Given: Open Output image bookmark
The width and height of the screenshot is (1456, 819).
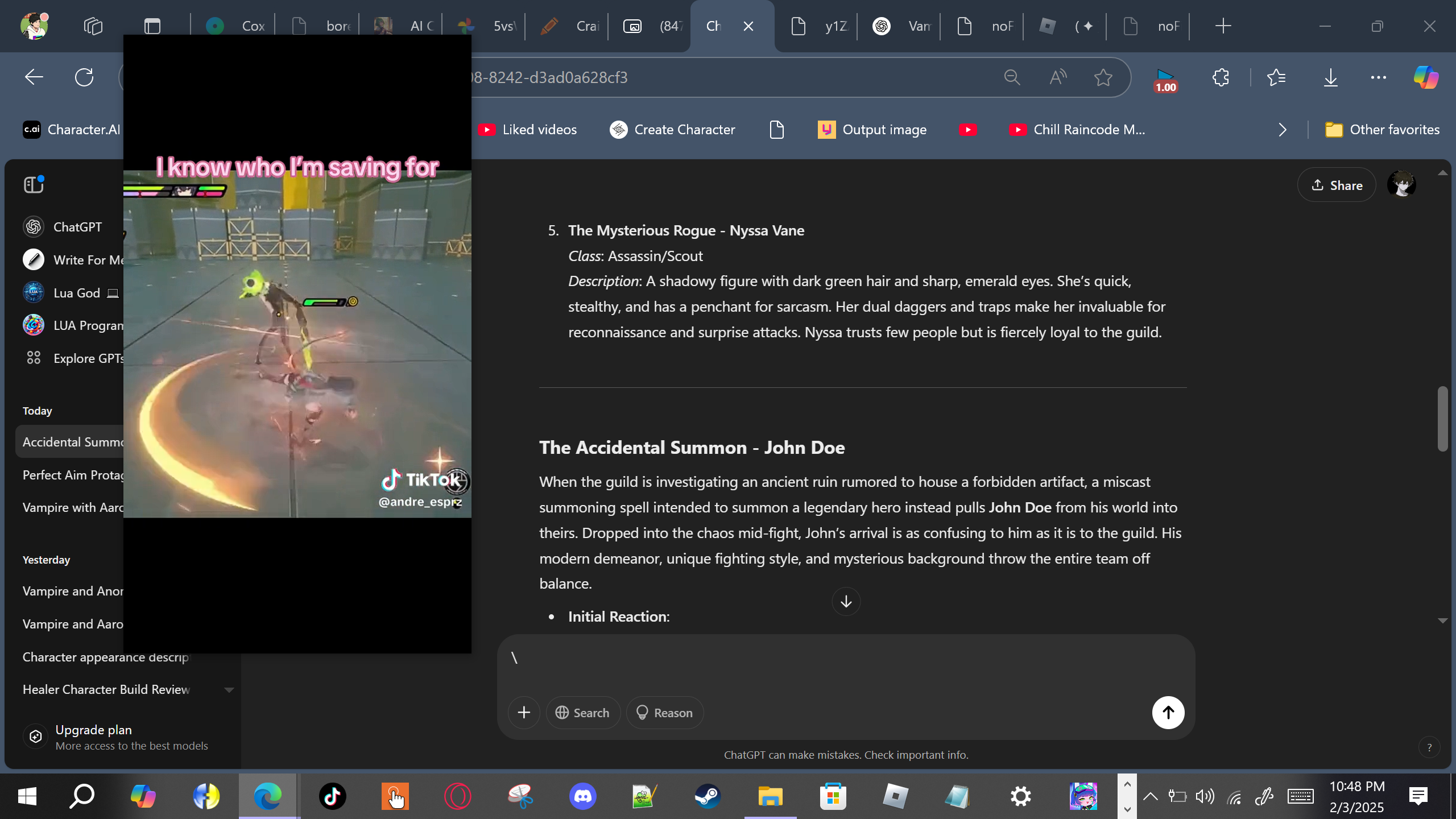Looking at the screenshot, I should 872,130.
